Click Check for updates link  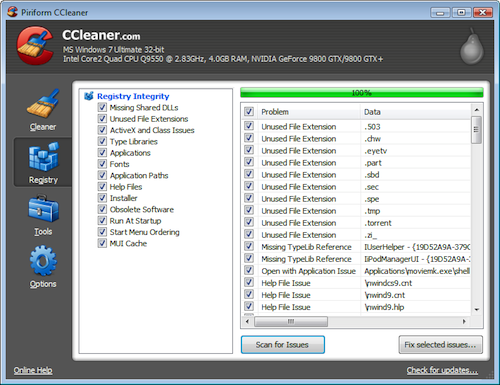point(442,370)
